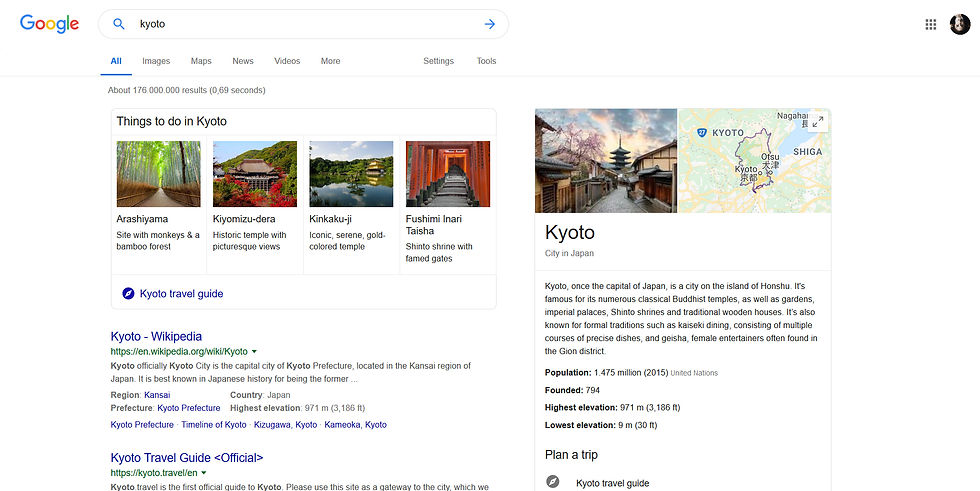
Task: Open the Kameoka, Kyoto sitelink
Action: pyautogui.click(x=356, y=425)
